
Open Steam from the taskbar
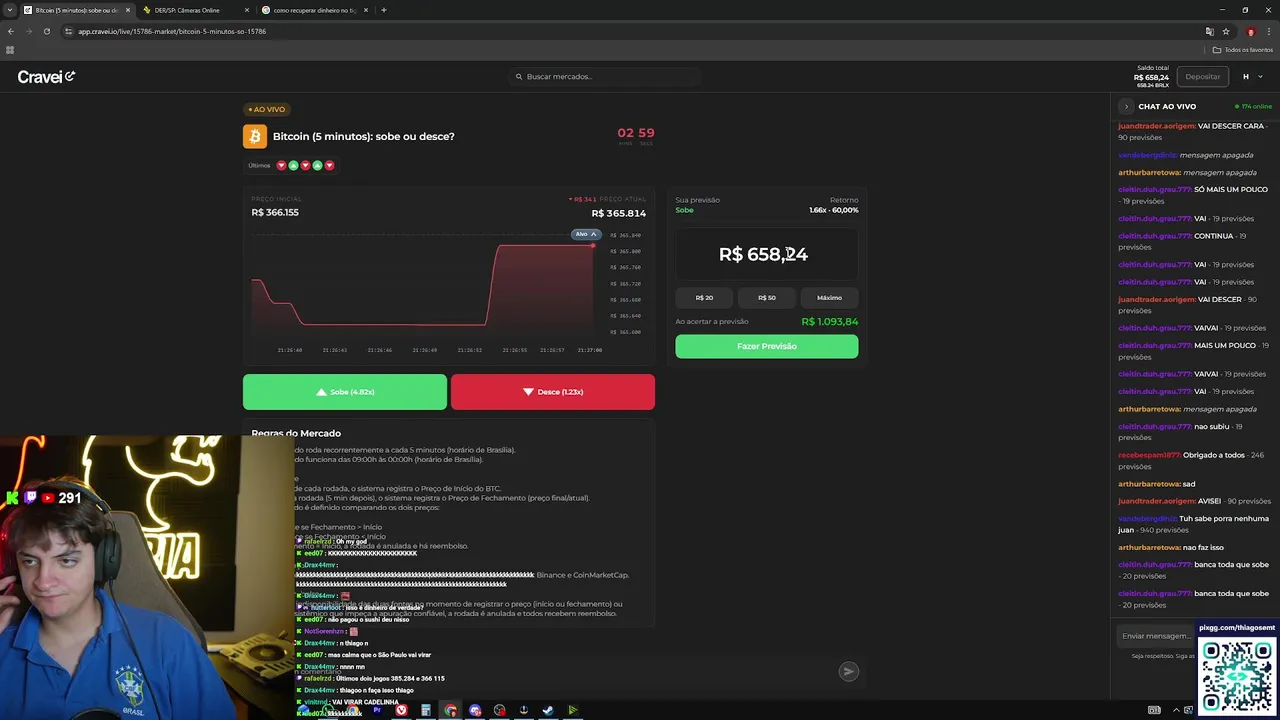[548, 710]
